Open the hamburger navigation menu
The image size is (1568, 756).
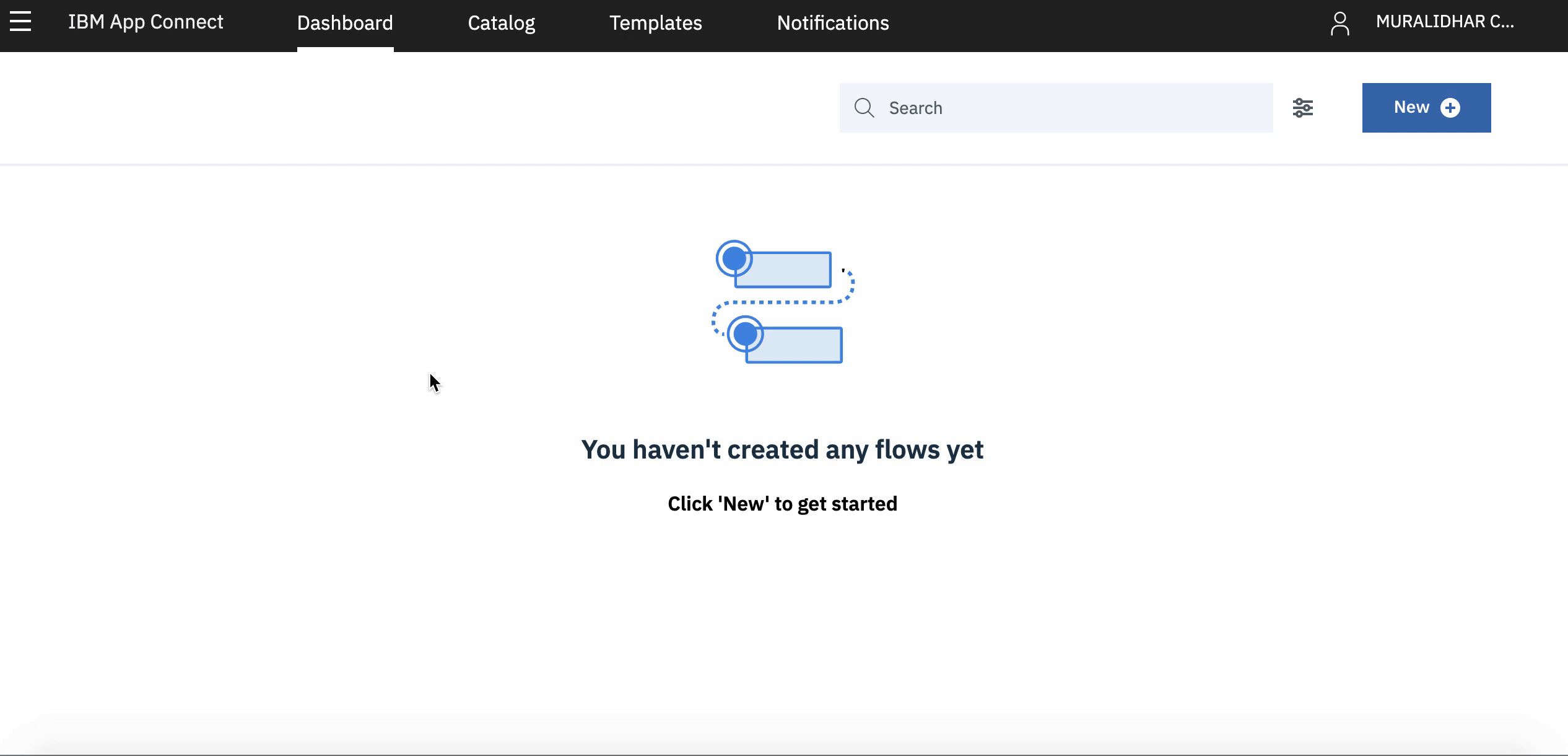[20, 22]
